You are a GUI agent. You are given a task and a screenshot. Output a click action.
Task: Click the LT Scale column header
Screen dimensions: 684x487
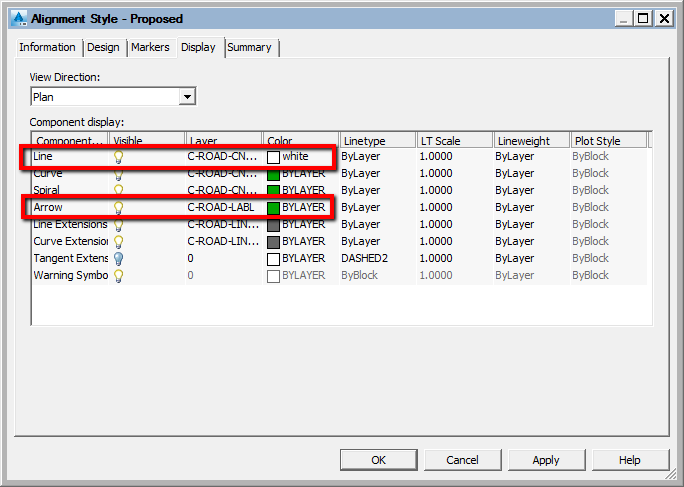point(455,140)
